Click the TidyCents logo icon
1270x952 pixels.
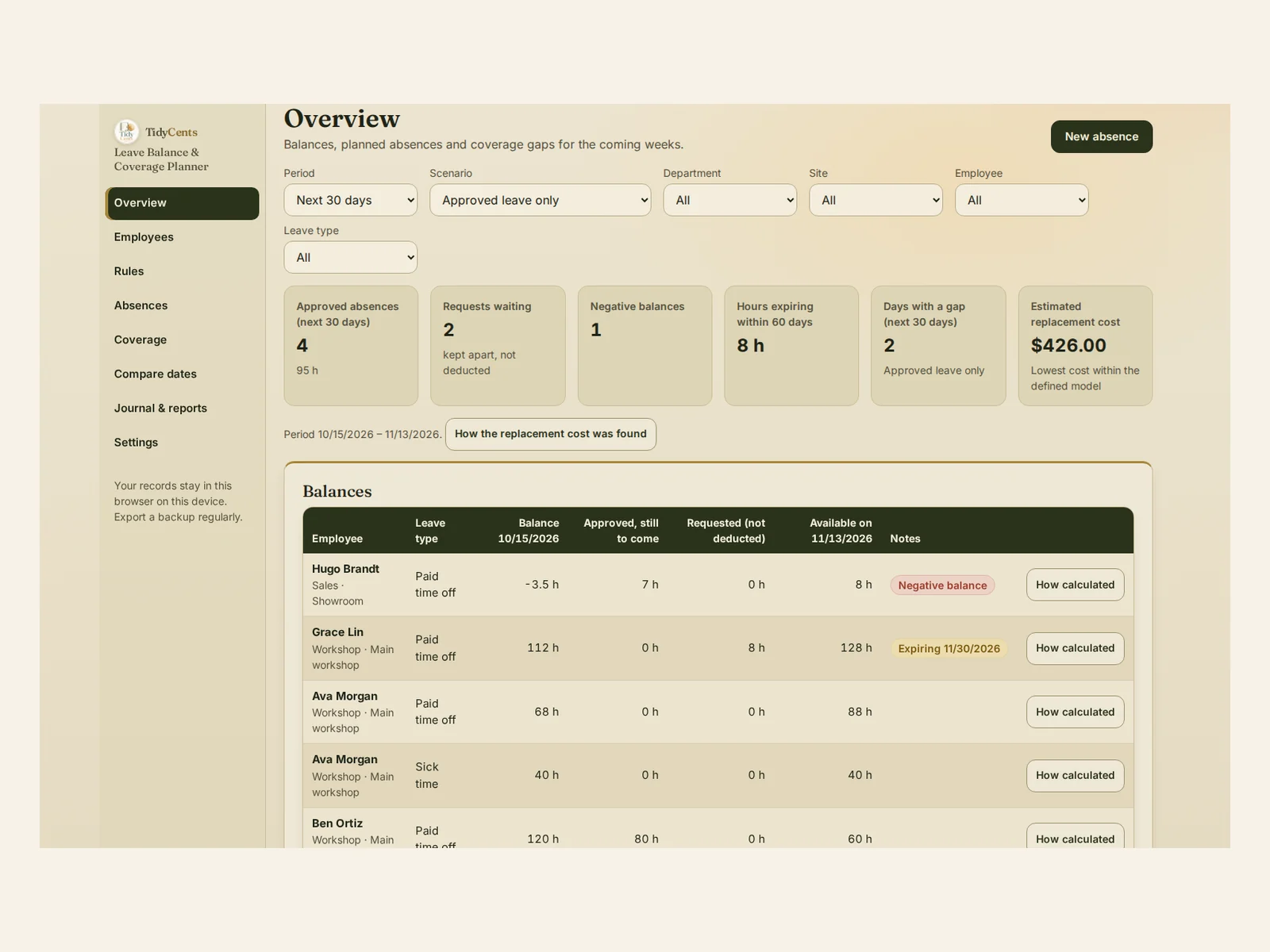126,132
